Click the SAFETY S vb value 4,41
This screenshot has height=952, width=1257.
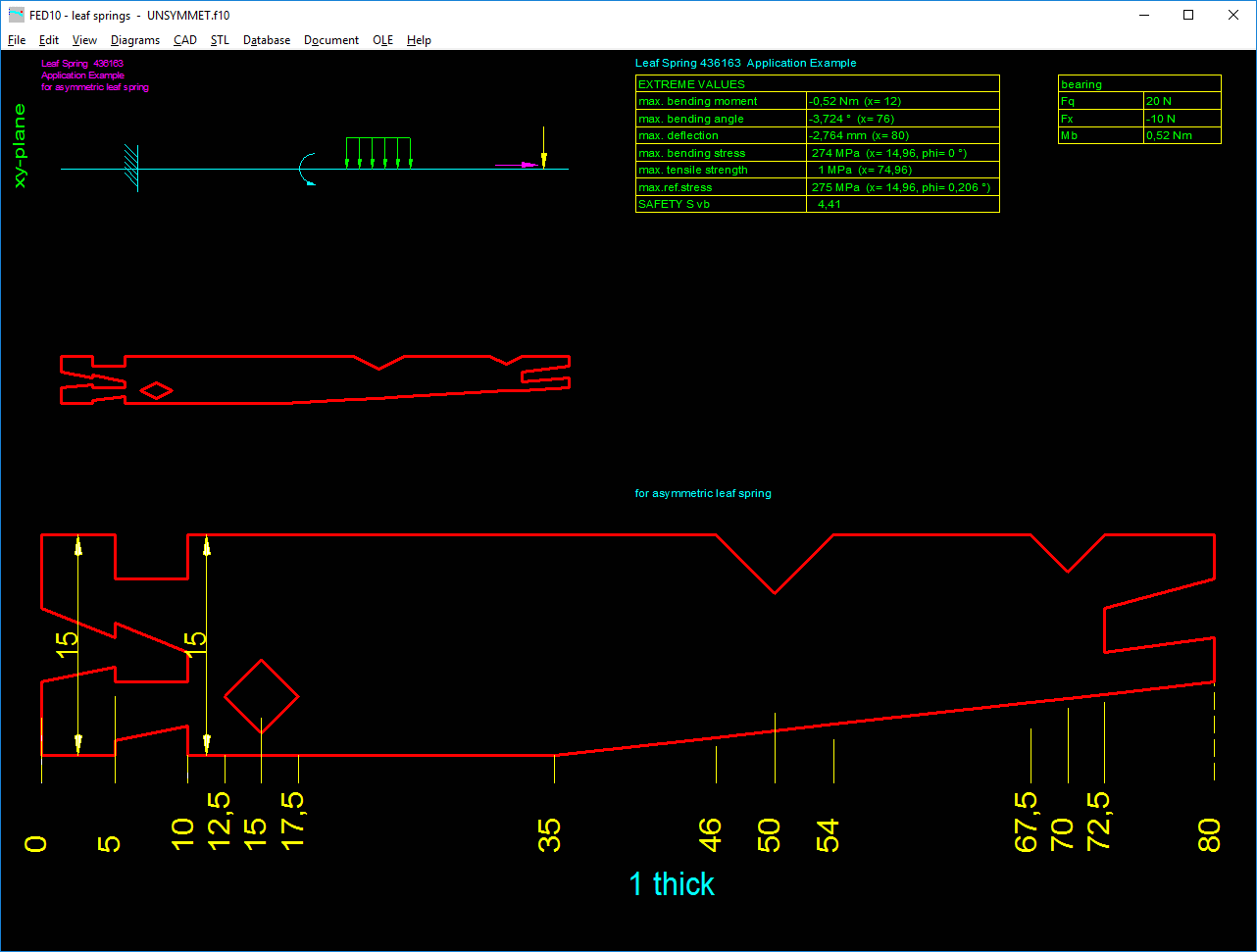(x=830, y=204)
